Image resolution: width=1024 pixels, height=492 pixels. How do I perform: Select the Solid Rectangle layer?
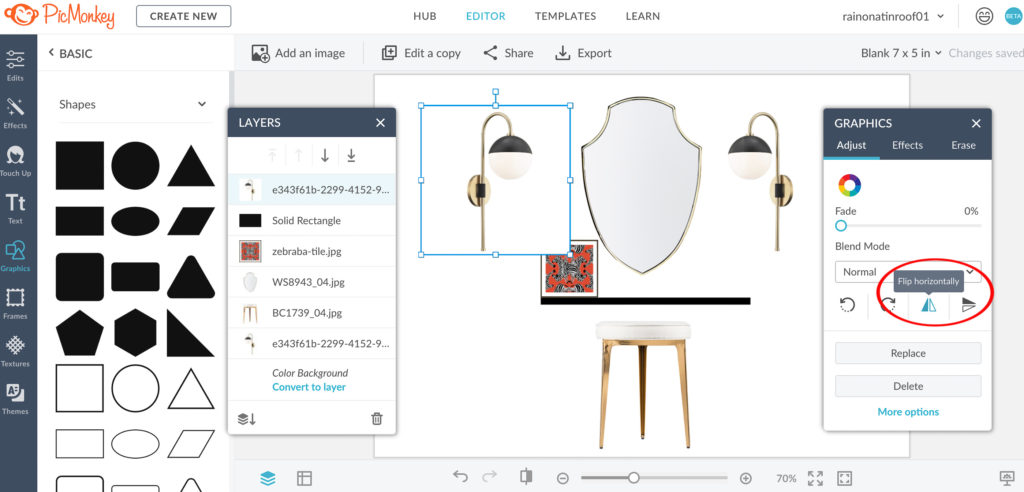[x=312, y=221]
